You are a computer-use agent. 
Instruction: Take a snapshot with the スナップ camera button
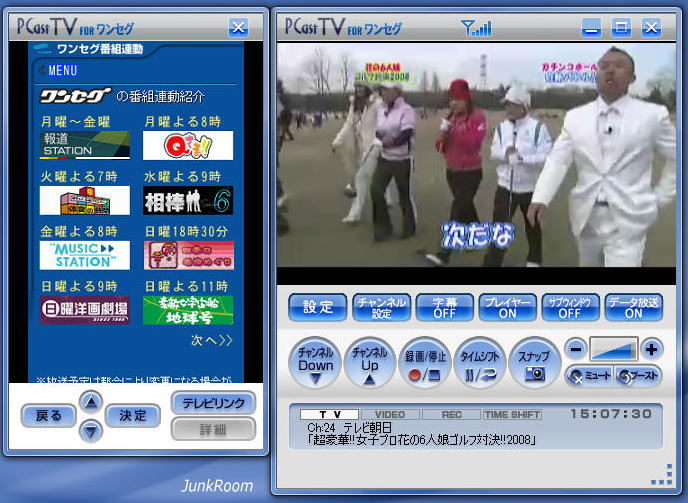point(534,363)
